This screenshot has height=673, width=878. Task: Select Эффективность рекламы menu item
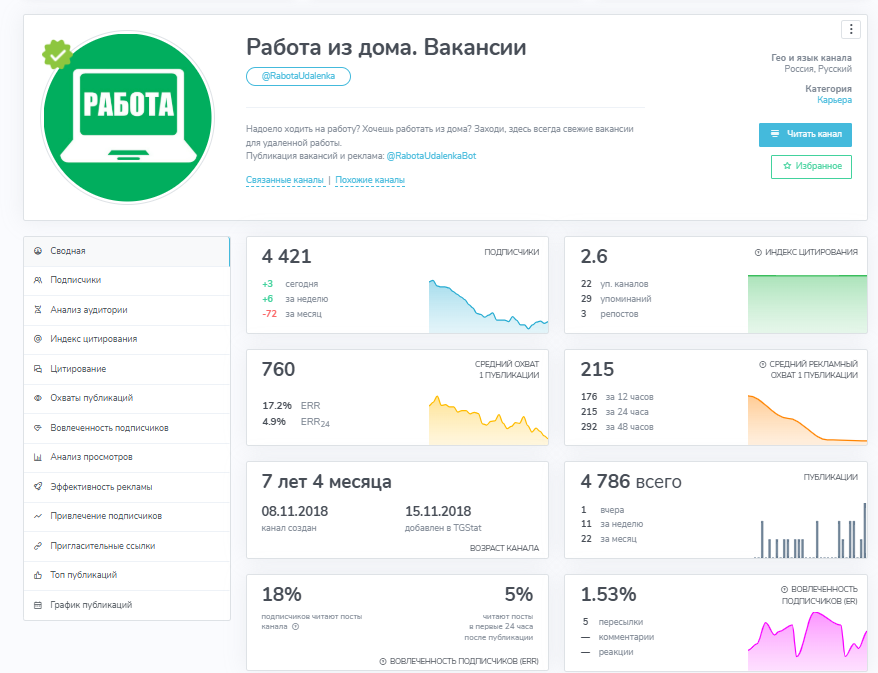tap(127, 487)
